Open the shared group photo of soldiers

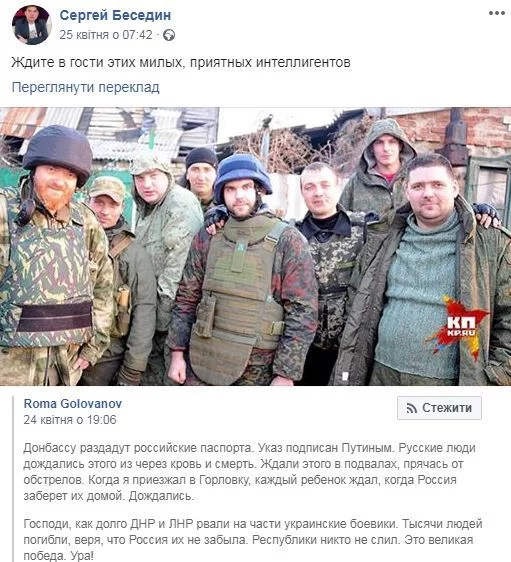pyautogui.click(x=256, y=247)
